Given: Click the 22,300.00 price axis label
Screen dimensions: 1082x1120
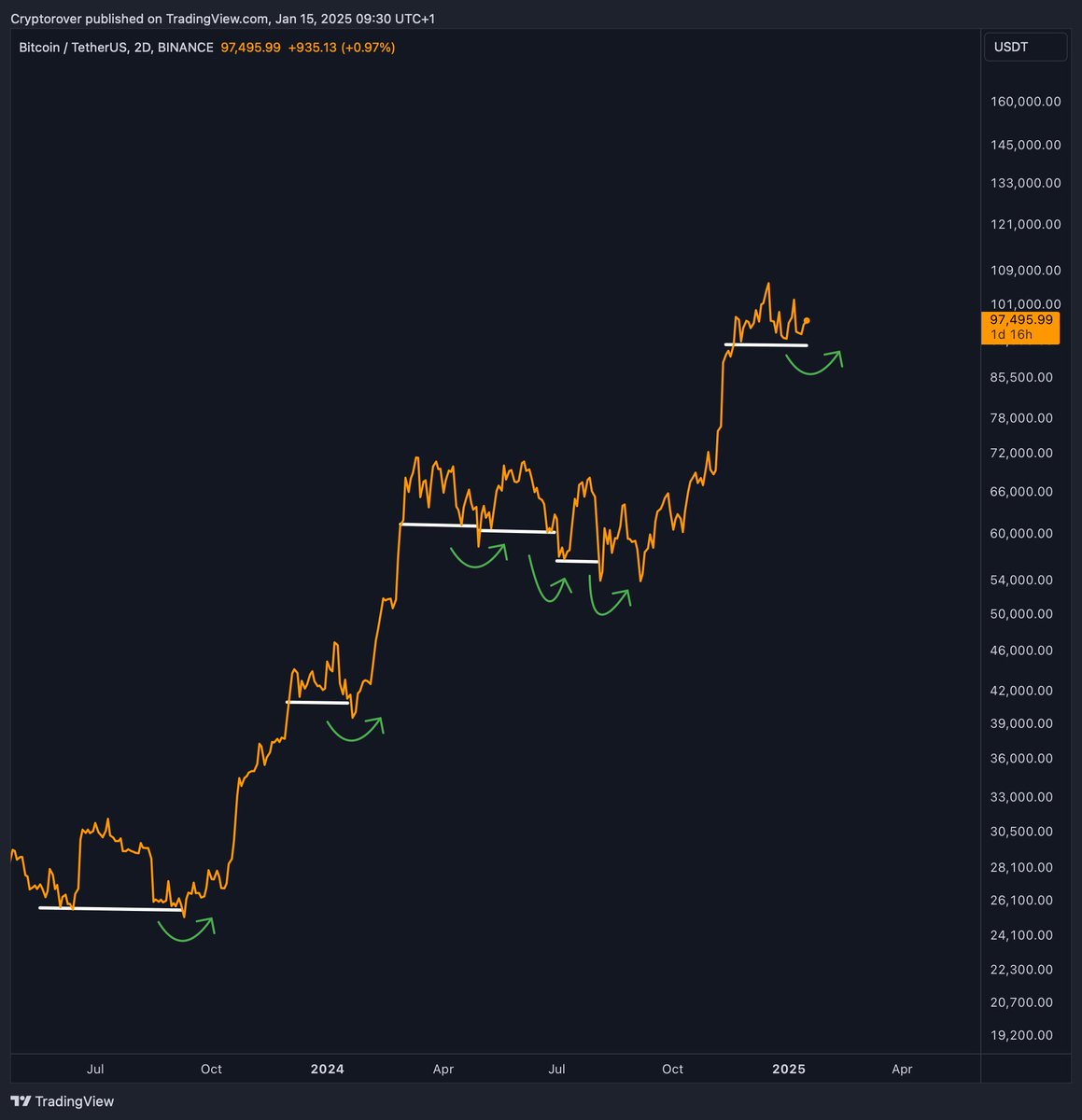Looking at the screenshot, I should [x=1021, y=970].
